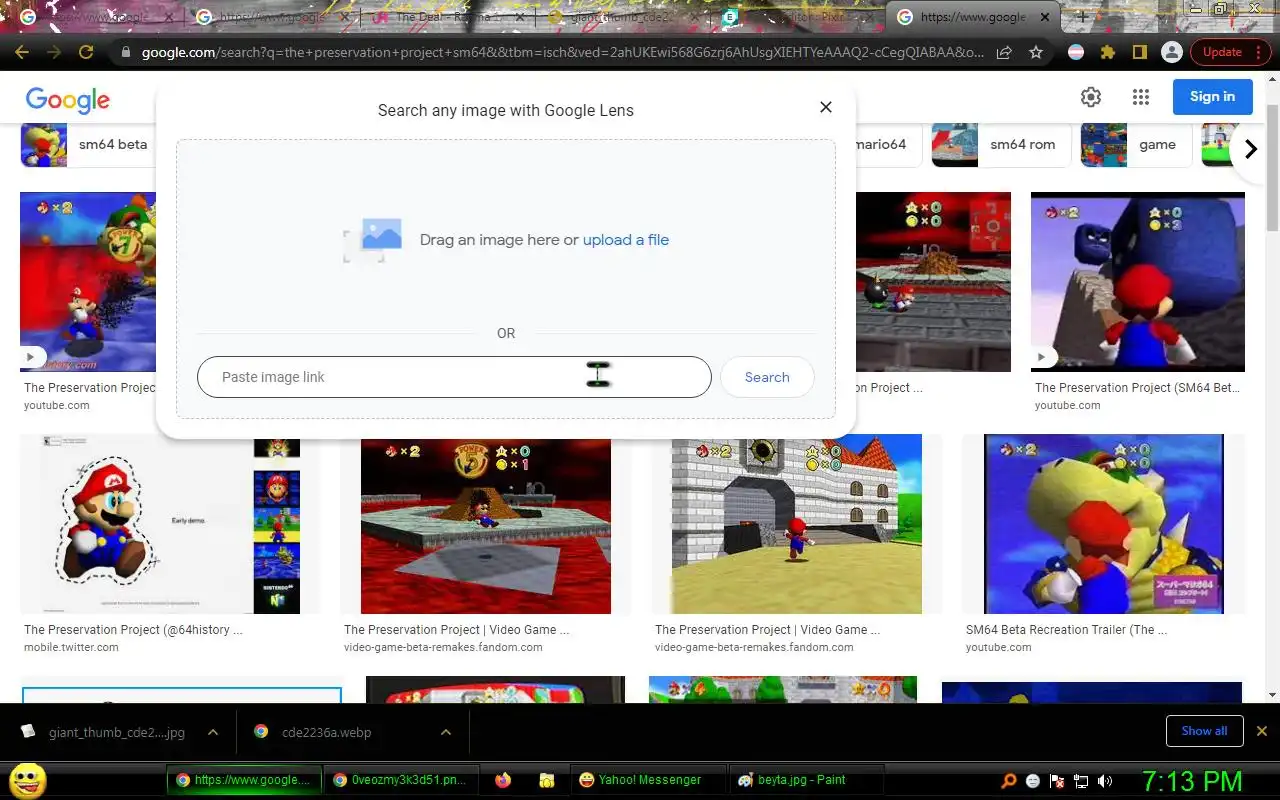The image size is (1280, 800).
Task: Click the 7:13 PM taskbar clock
Action: pyautogui.click(x=1192, y=781)
